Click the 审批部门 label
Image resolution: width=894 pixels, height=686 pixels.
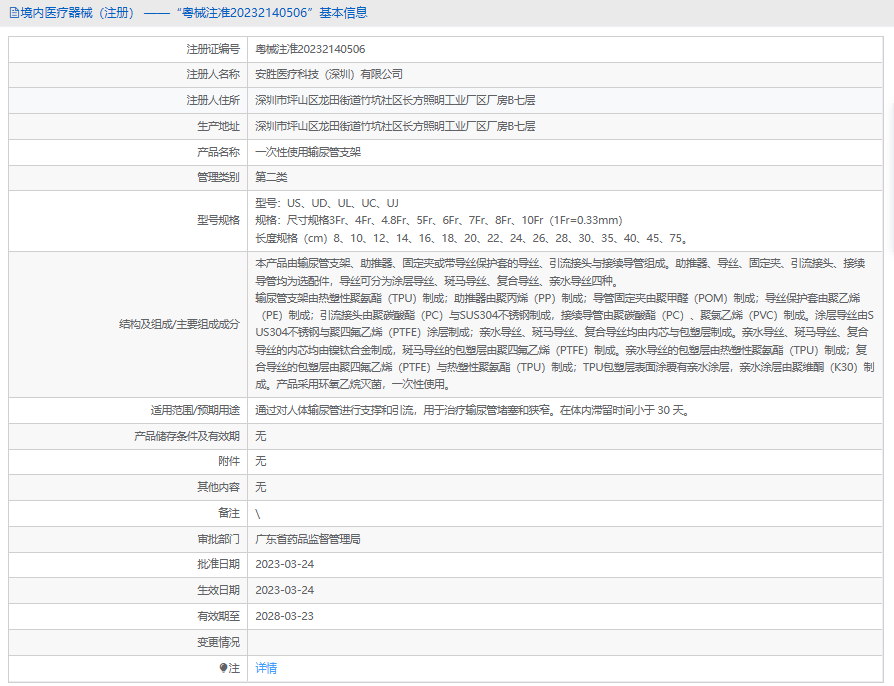click(218, 539)
